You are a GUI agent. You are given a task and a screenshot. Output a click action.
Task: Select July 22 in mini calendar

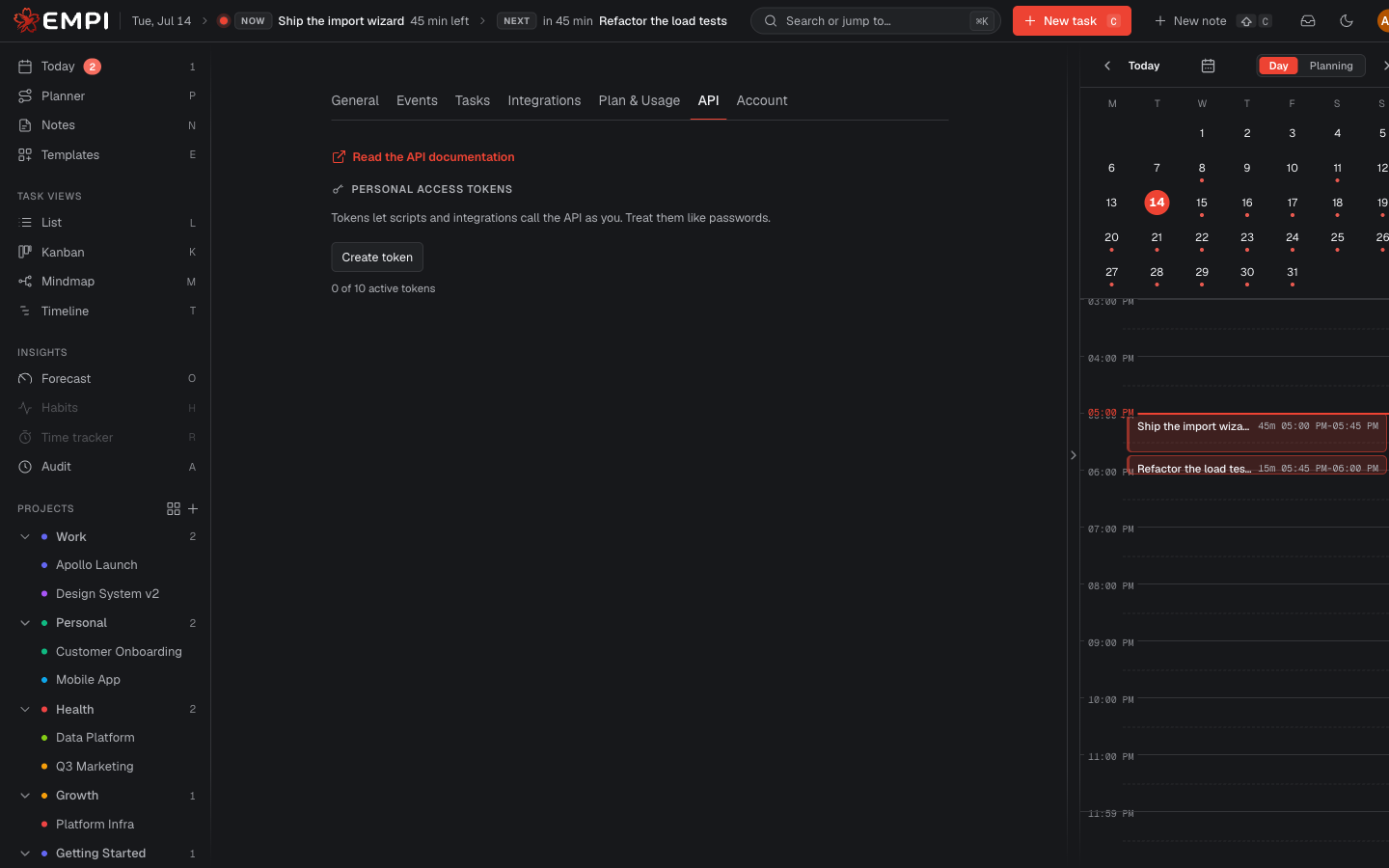pos(1202,237)
